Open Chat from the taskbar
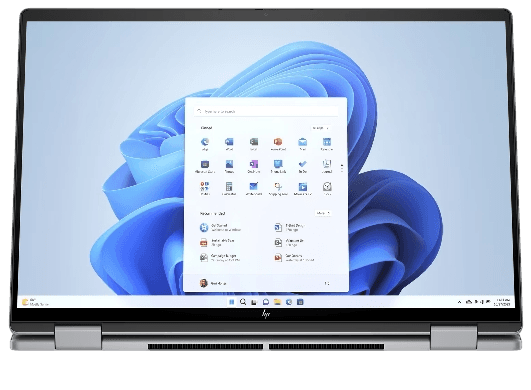Viewport: 531px width, 390px height. click(266, 302)
